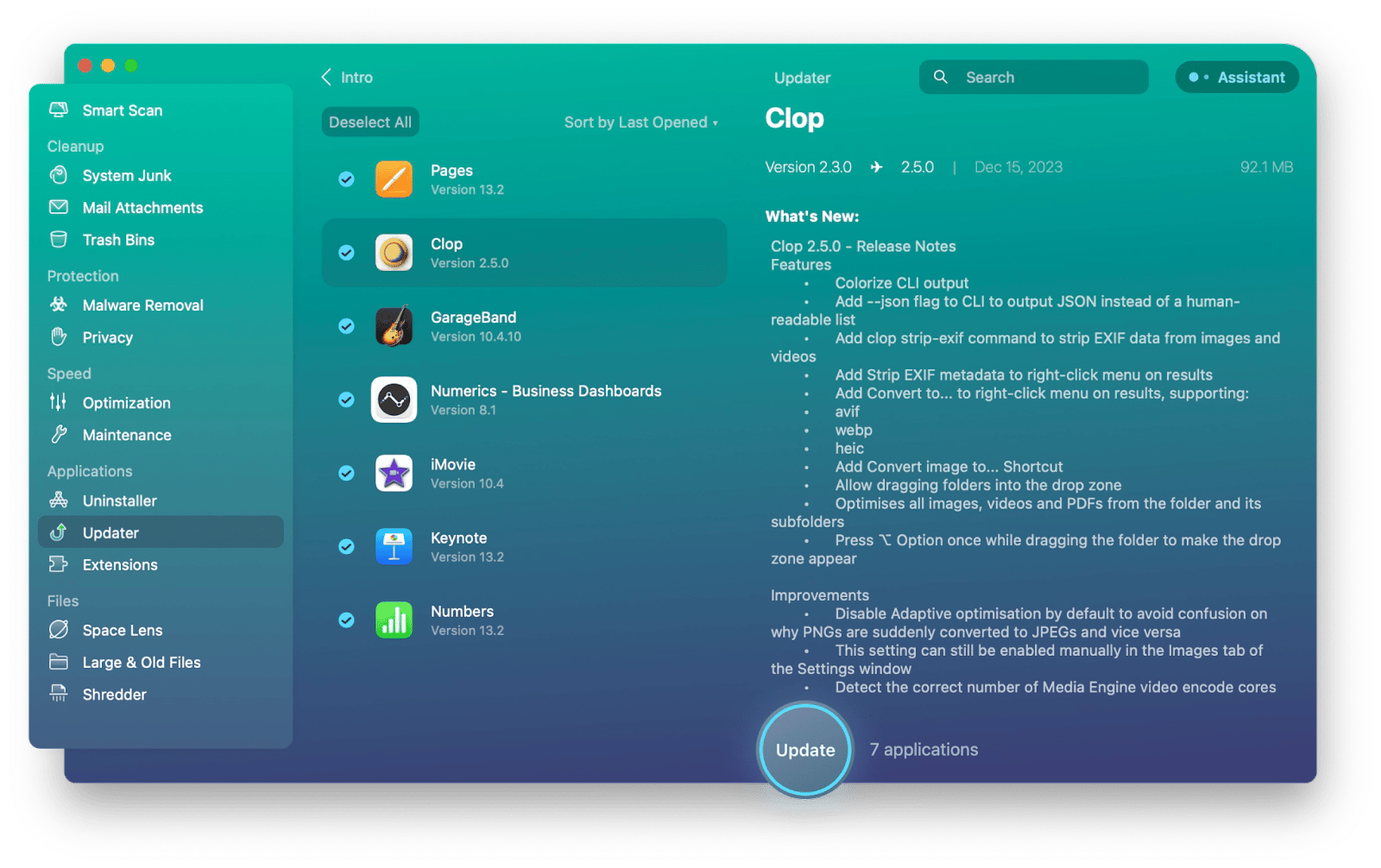The width and height of the screenshot is (1381, 868).
Task: Select the 'GarageBand' app name
Action: (x=473, y=318)
